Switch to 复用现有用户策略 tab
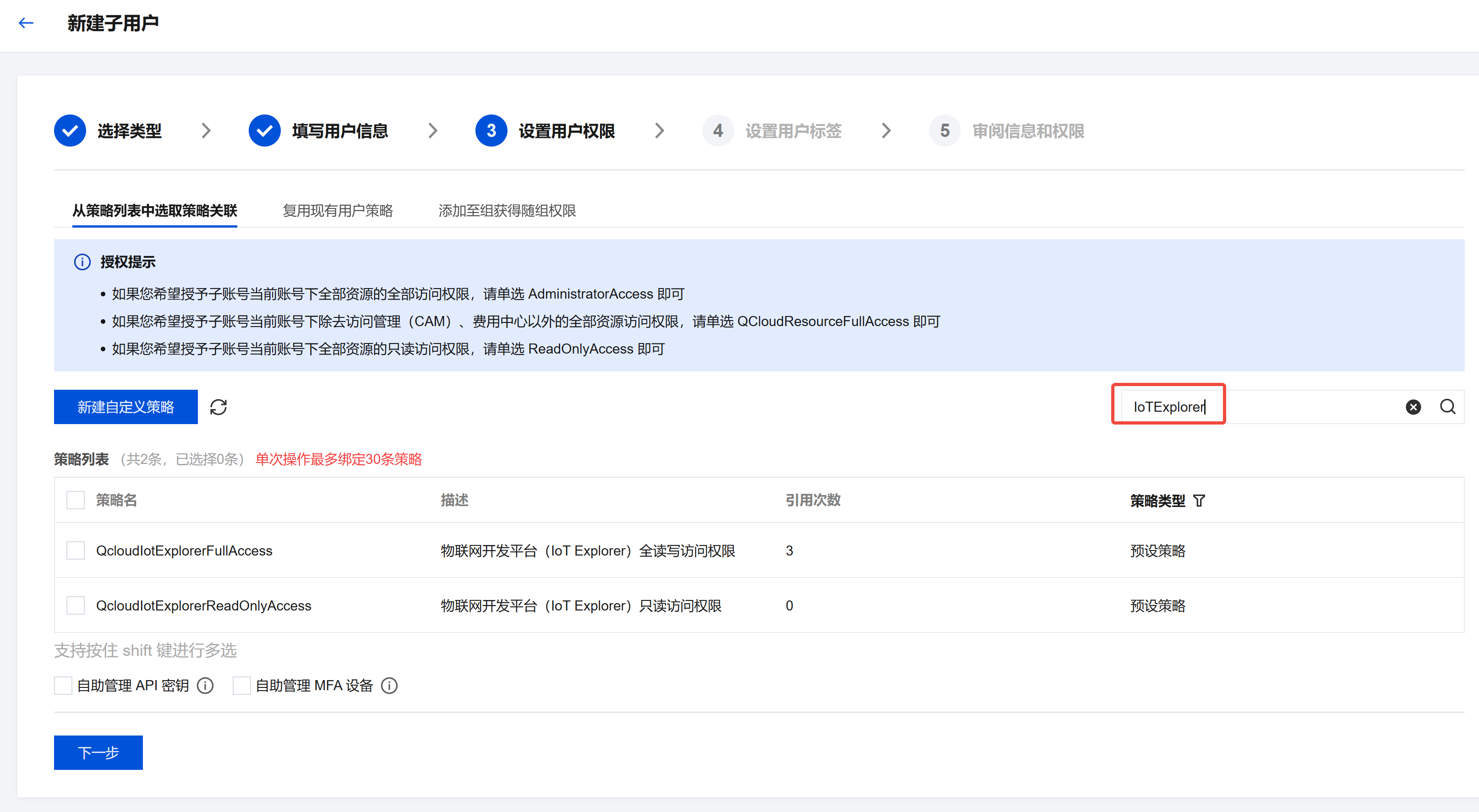1479x812 pixels. (338, 211)
